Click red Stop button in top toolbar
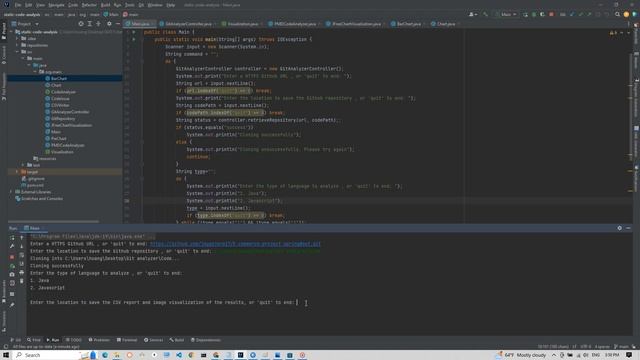Screen dimensions: 640x360 coord(551,14)
